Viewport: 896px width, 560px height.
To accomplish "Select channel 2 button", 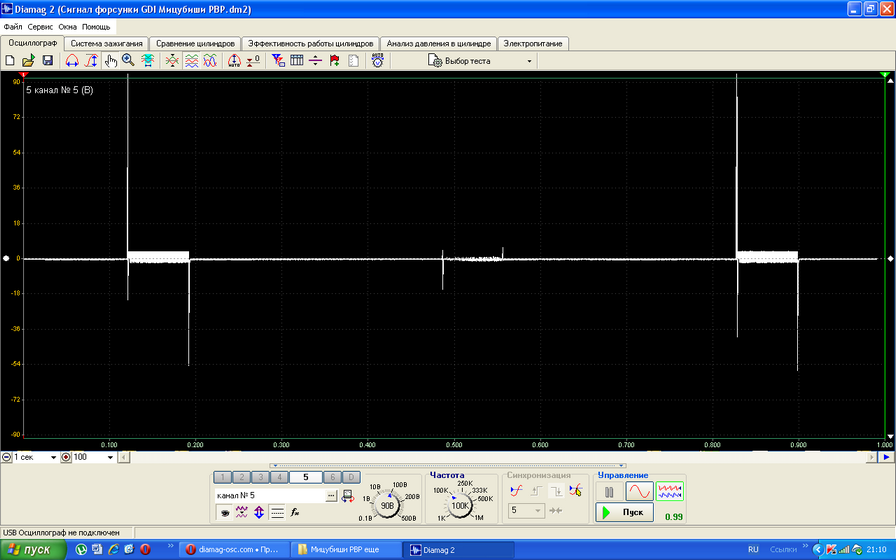I will tap(241, 477).
